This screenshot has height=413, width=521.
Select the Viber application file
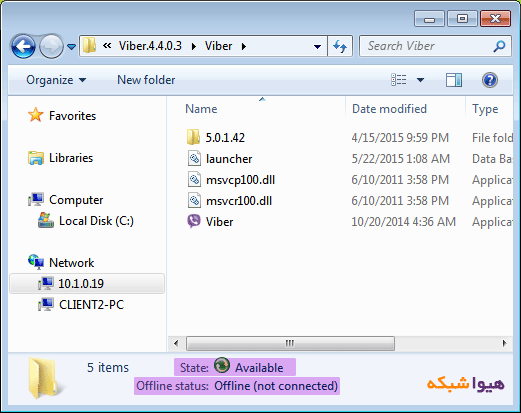[x=219, y=222]
